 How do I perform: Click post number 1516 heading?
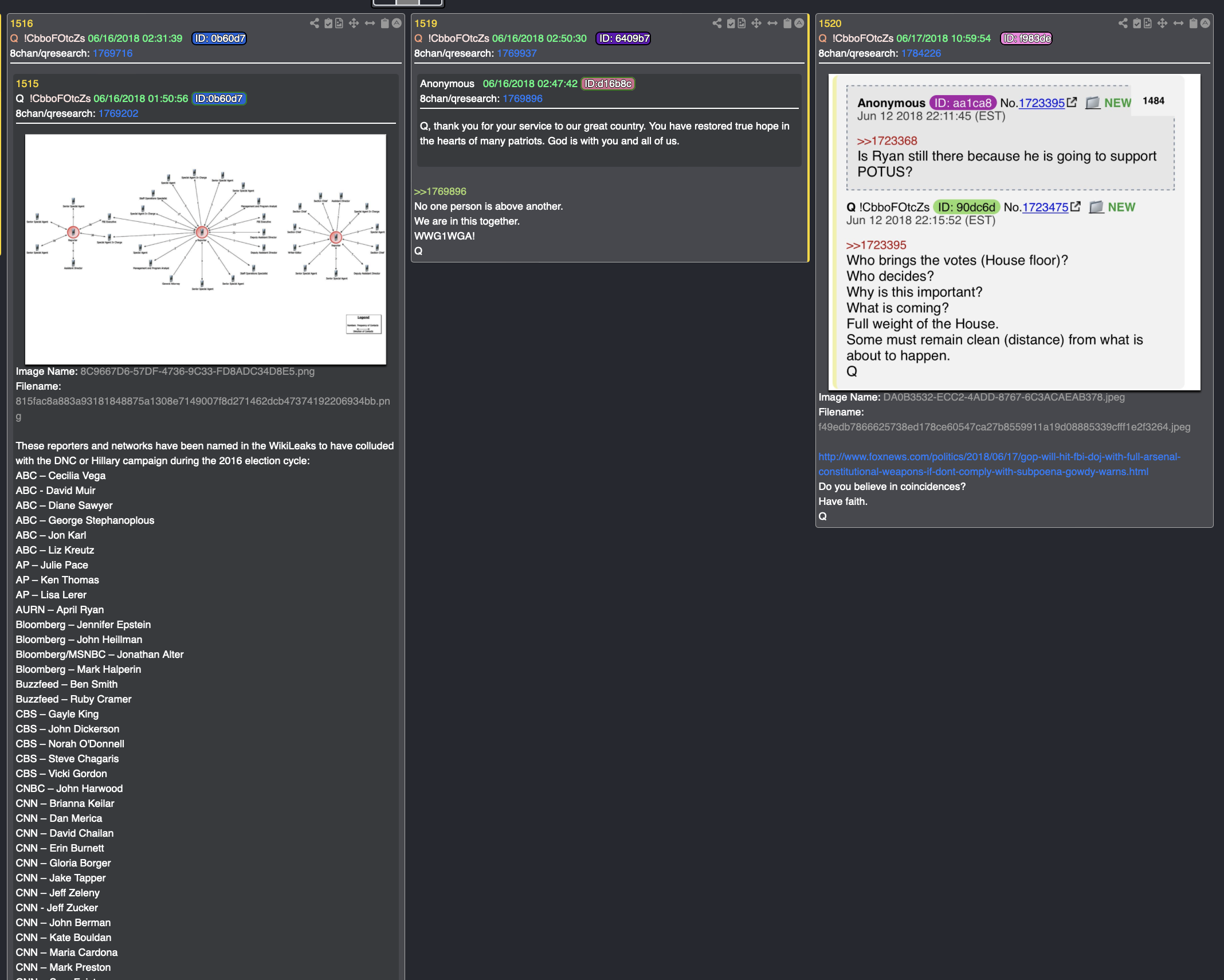pos(21,23)
